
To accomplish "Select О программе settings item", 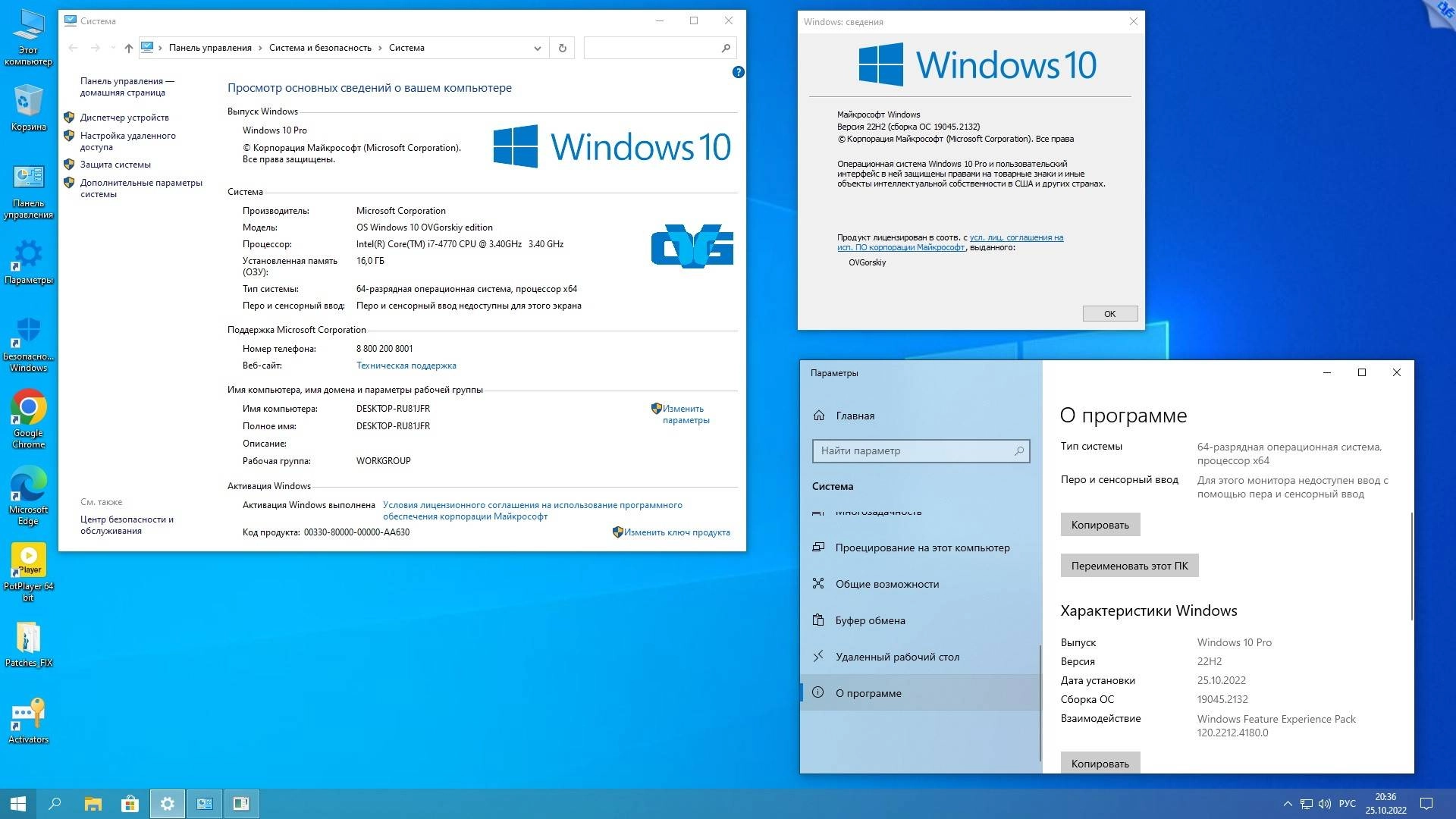I will (921, 693).
